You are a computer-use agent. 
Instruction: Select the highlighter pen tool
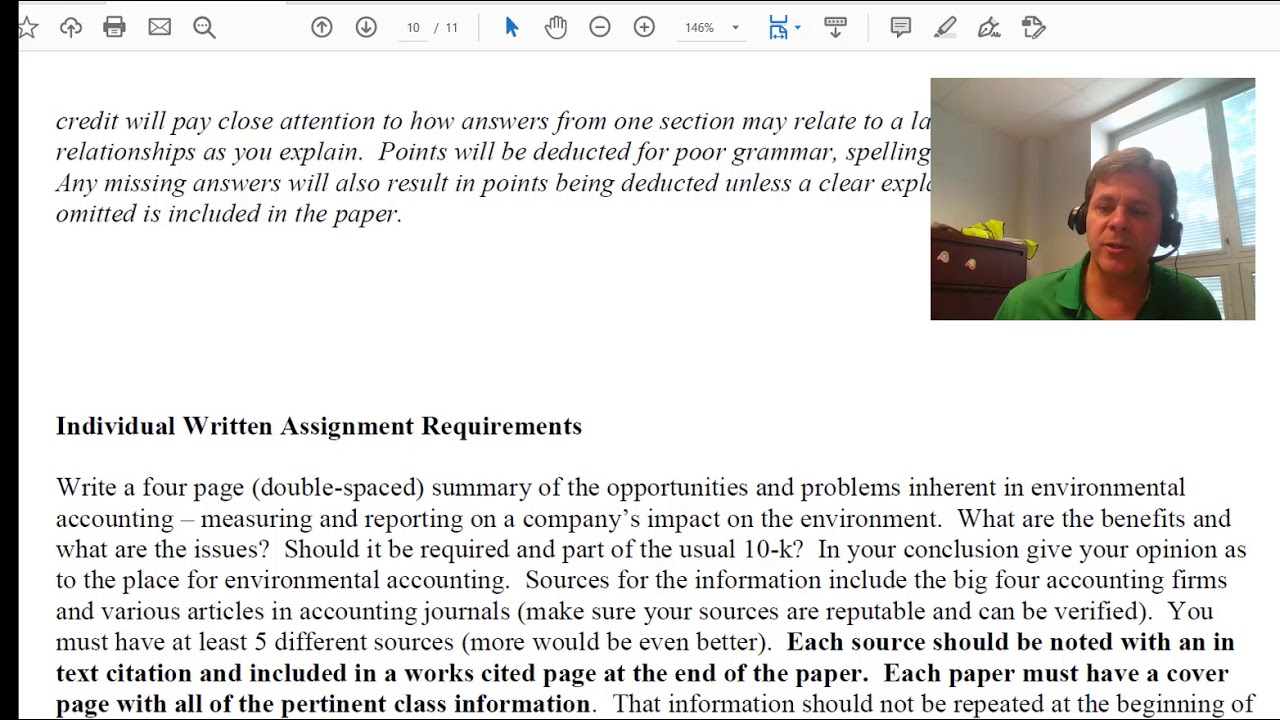(945, 28)
